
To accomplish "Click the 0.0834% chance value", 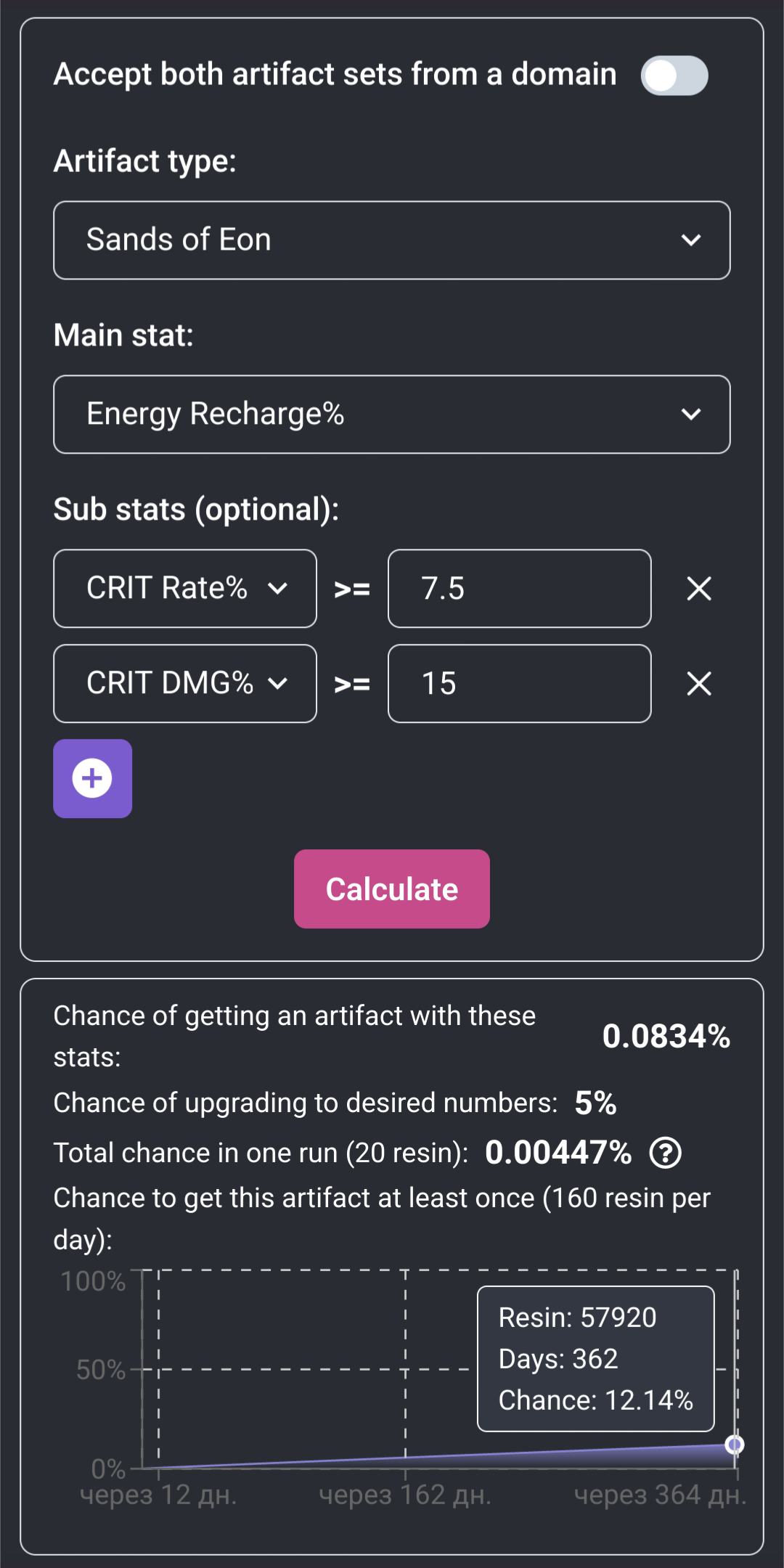I will 666,1037.
